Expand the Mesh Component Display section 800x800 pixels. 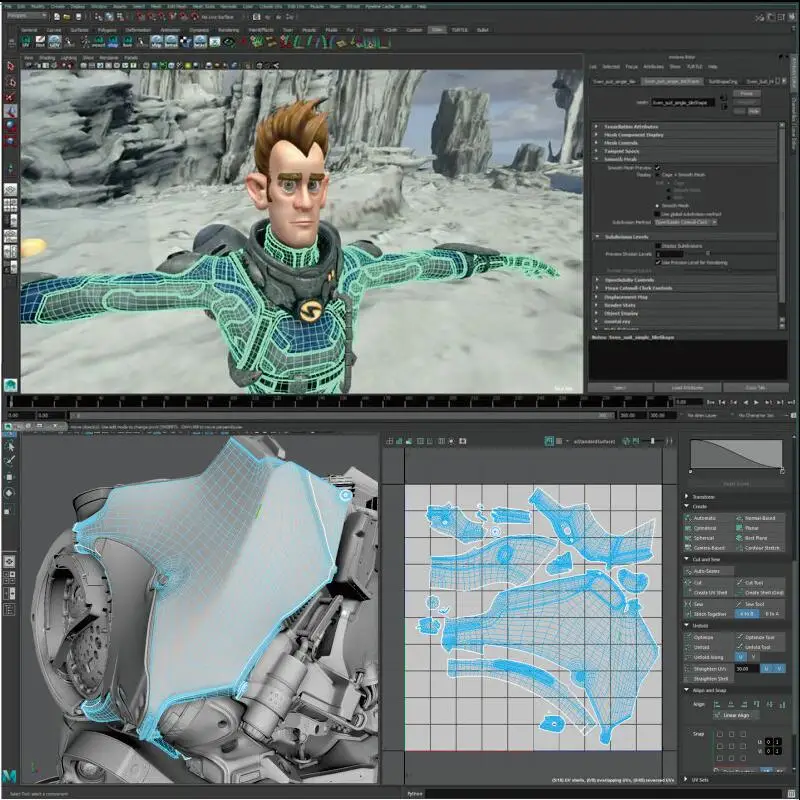click(x=685, y=135)
